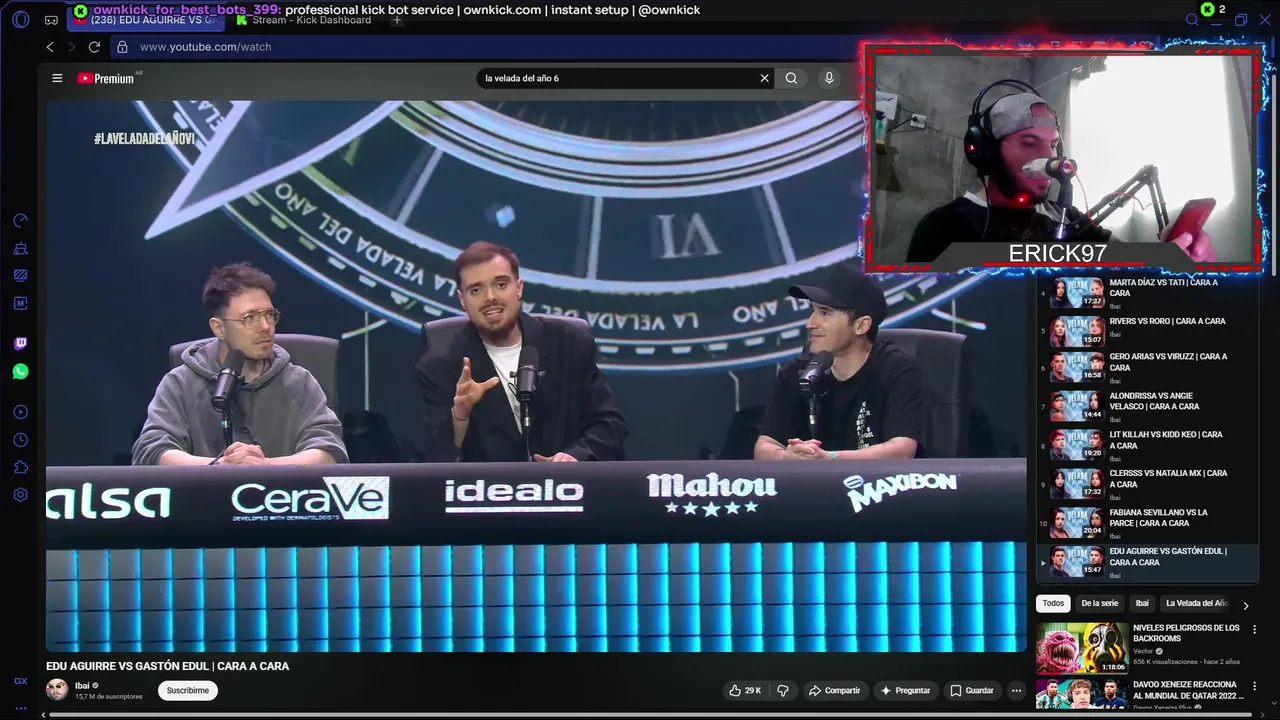Click GX label at sidebar bottom

(21, 681)
